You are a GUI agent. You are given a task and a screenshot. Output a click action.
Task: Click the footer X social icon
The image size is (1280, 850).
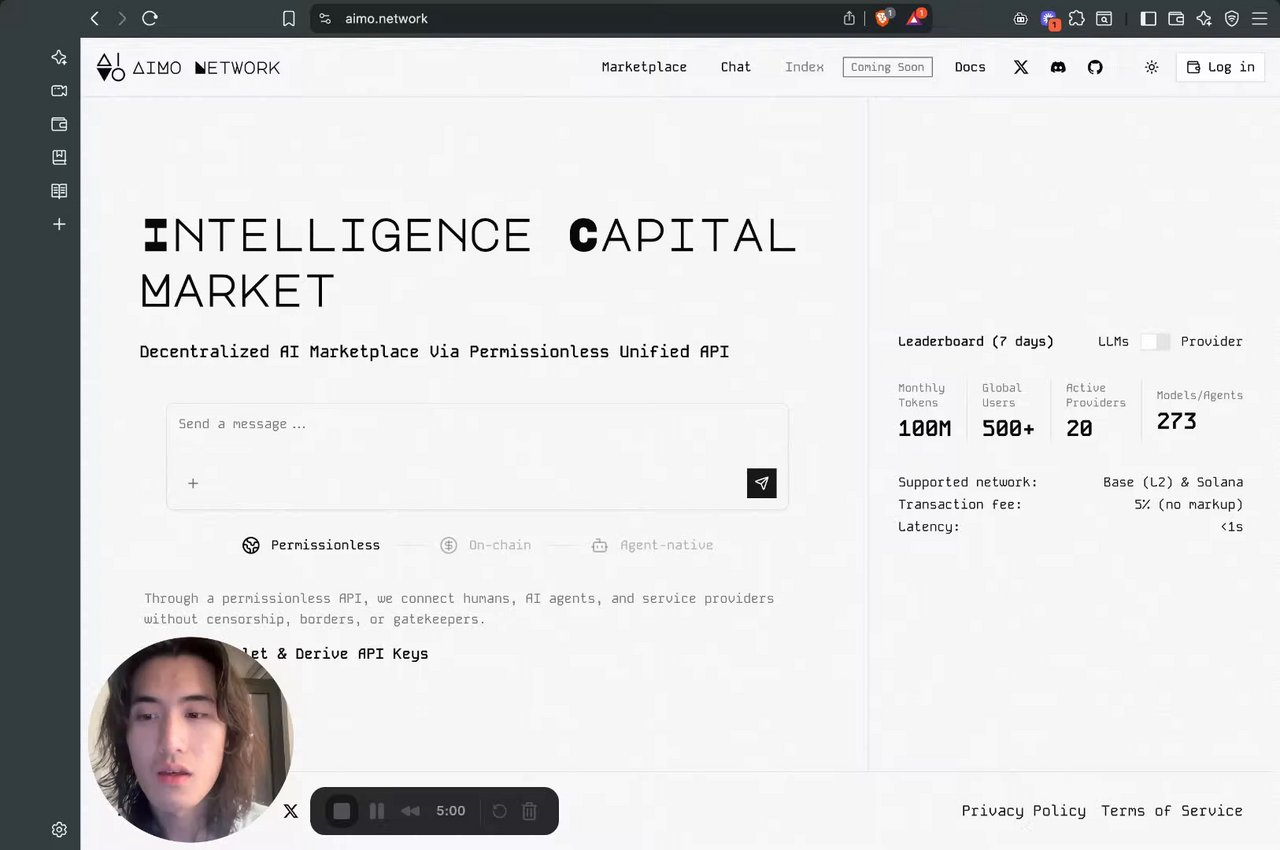click(290, 811)
